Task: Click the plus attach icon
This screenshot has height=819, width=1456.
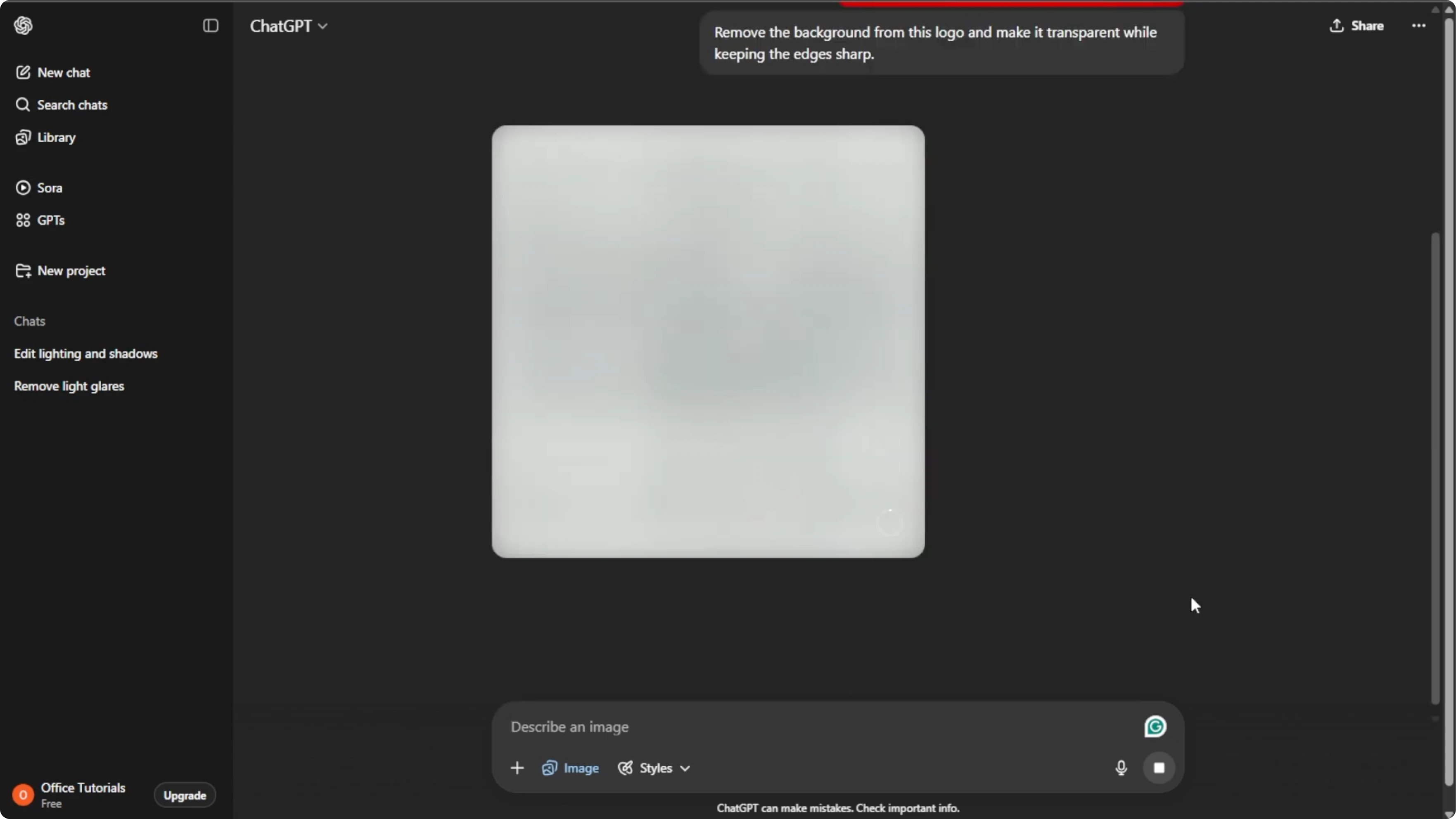Action: click(517, 767)
